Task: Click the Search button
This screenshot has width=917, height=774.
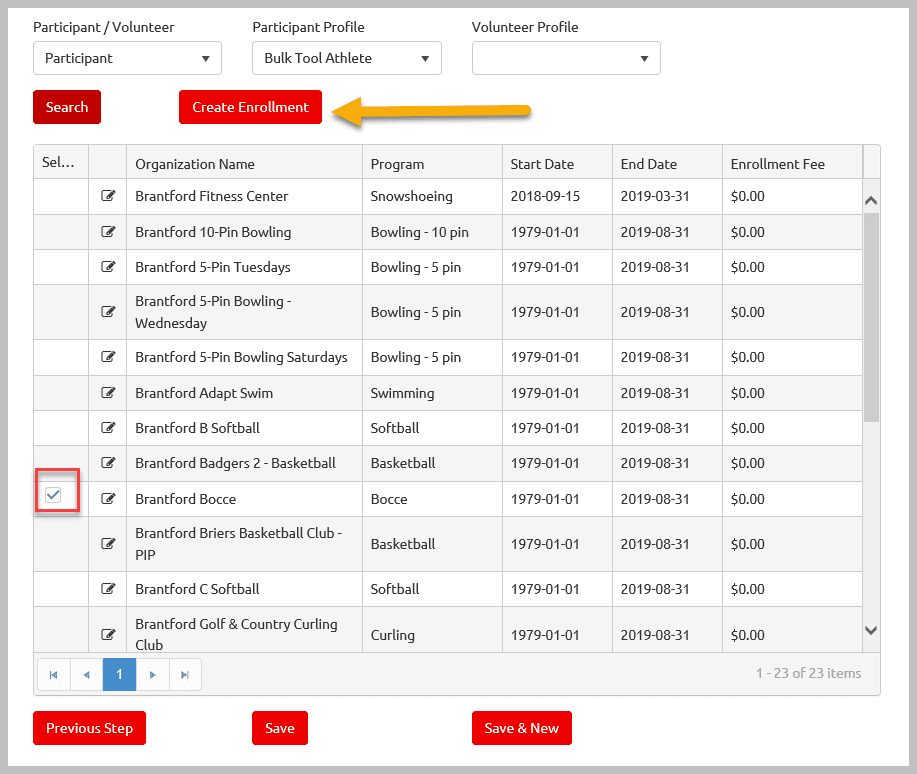Action: pos(67,107)
